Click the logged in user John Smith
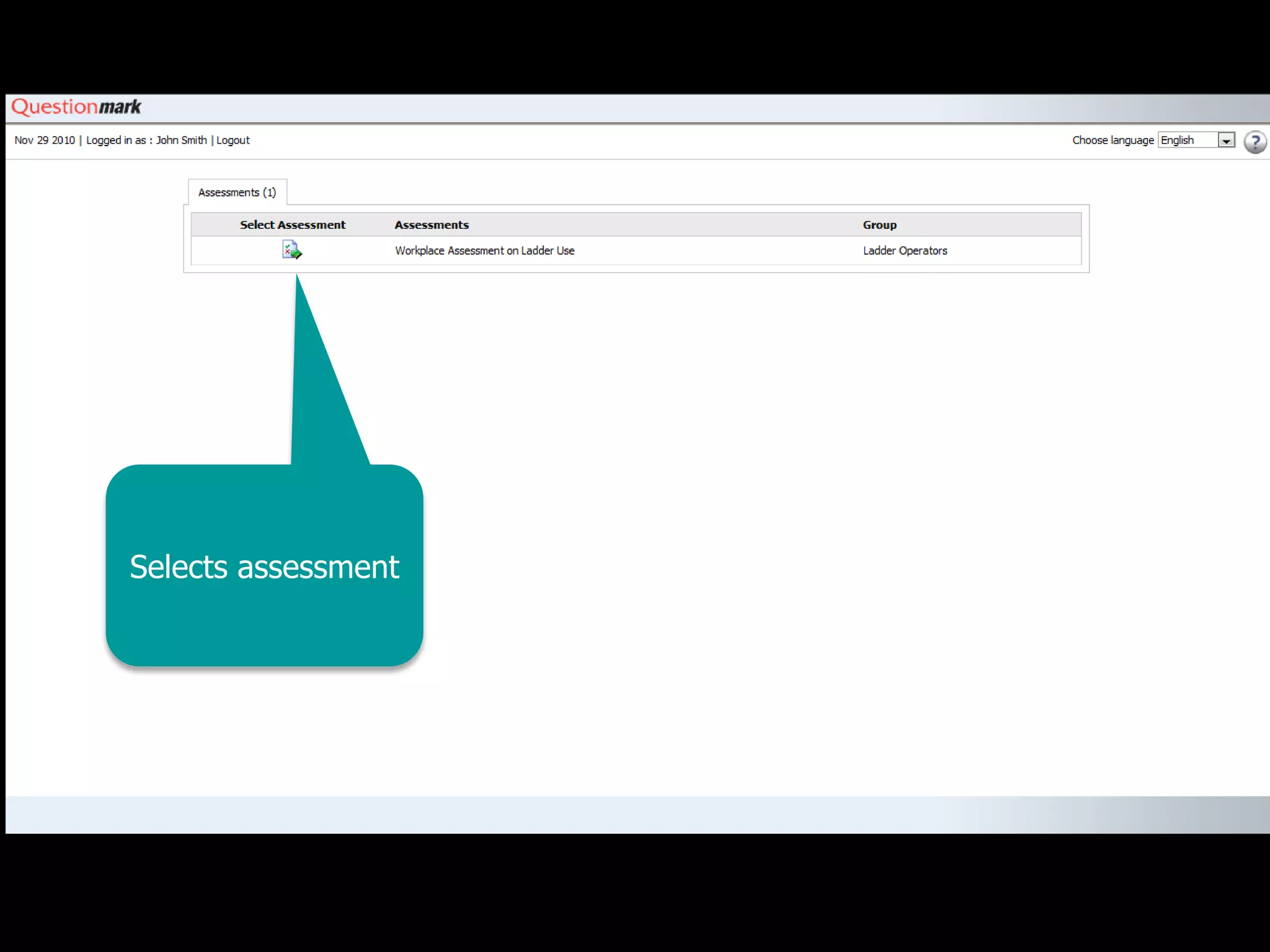The height and width of the screenshot is (952, 1270). (181, 141)
